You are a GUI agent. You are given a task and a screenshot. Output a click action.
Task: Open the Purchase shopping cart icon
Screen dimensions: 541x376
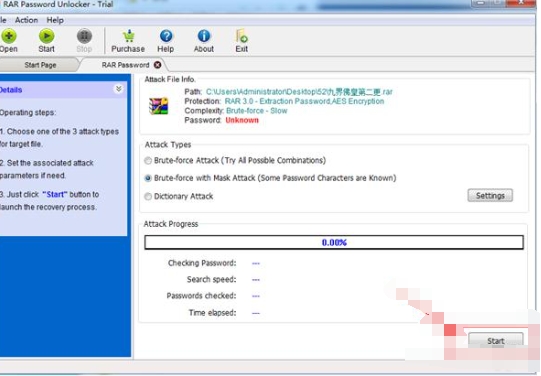pos(128,36)
